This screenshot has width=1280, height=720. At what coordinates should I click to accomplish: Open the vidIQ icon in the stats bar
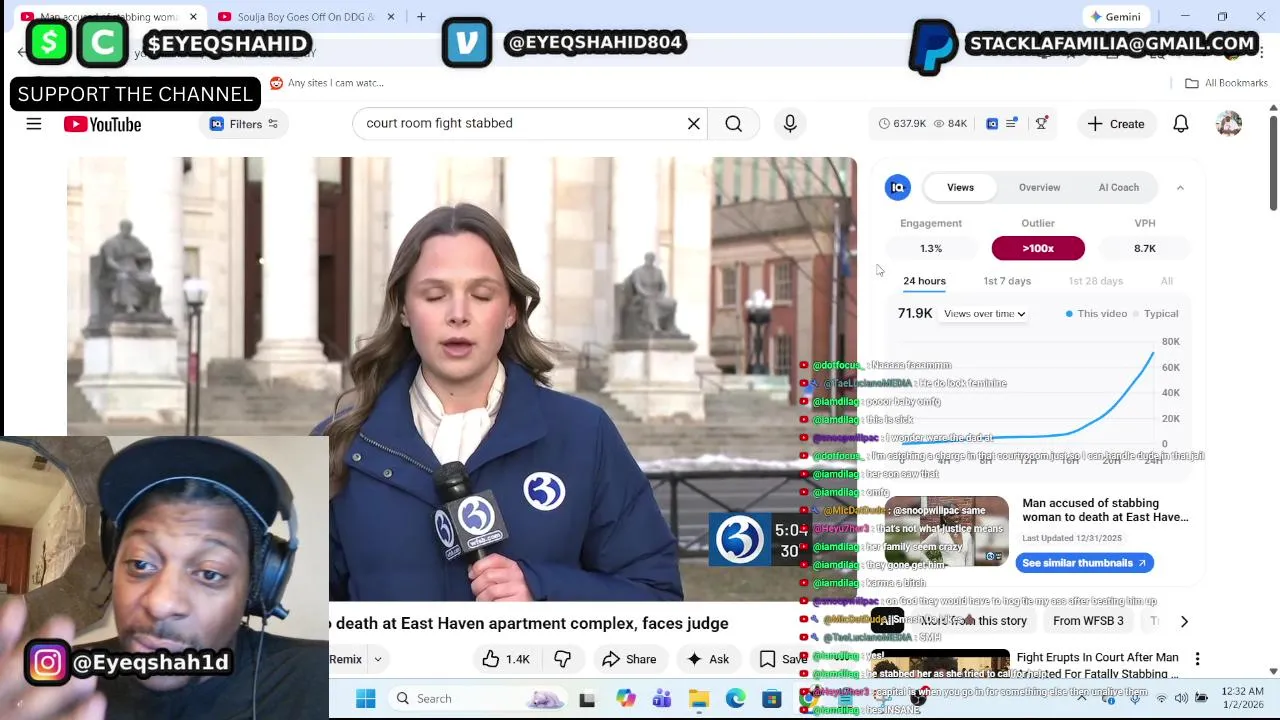pyautogui.click(x=992, y=123)
